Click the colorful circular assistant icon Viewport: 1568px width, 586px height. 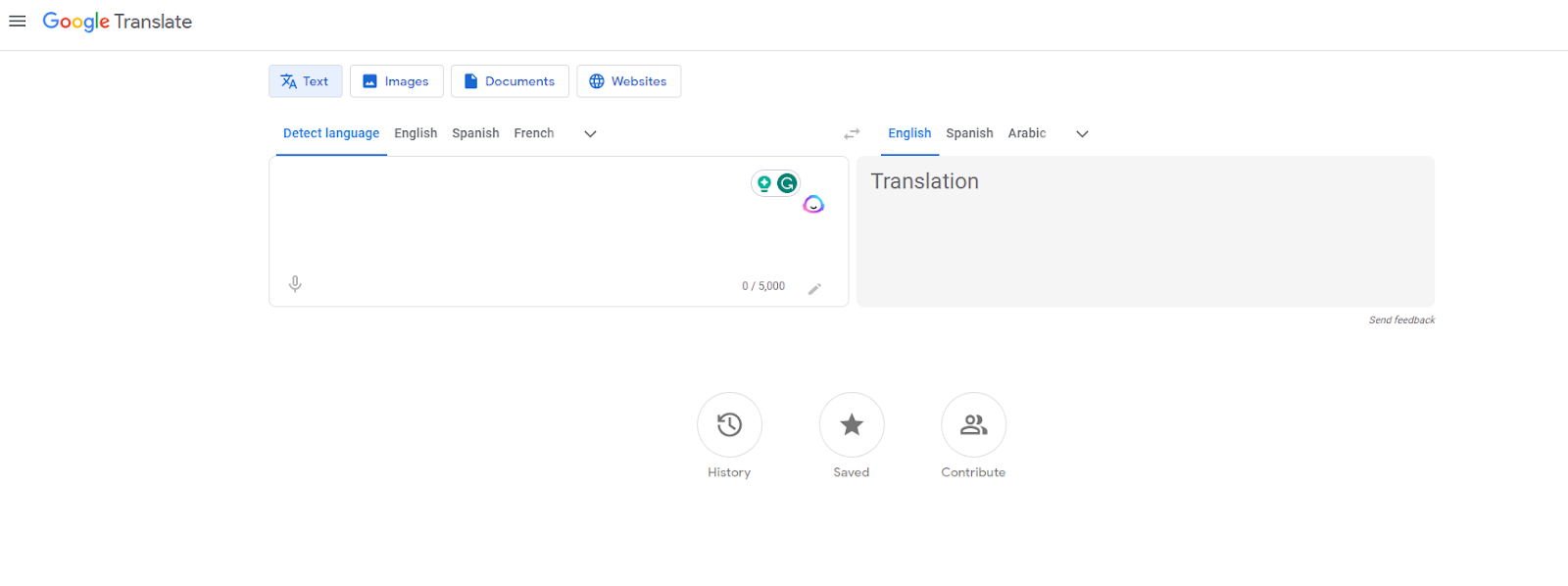tap(813, 204)
